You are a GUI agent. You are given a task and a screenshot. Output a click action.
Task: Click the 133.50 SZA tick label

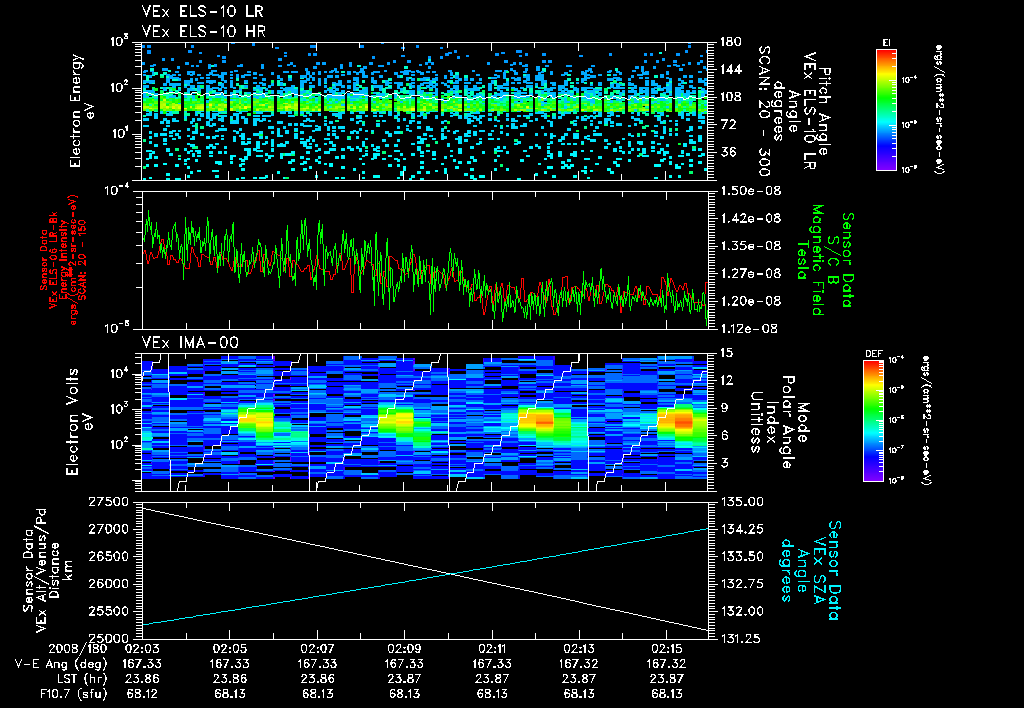click(741, 556)
